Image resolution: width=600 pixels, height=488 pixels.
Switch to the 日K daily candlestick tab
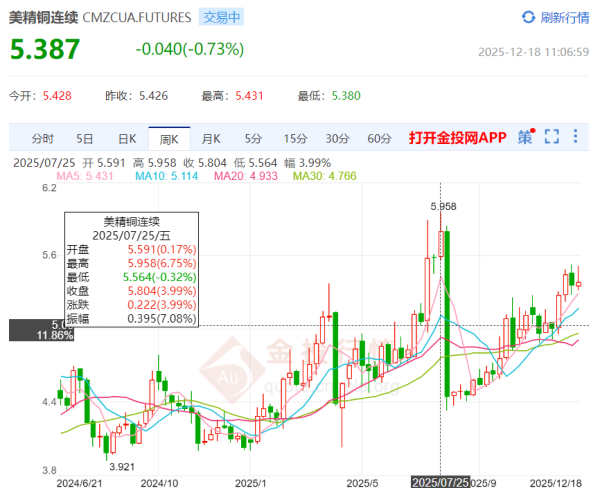tap(126, 139)
